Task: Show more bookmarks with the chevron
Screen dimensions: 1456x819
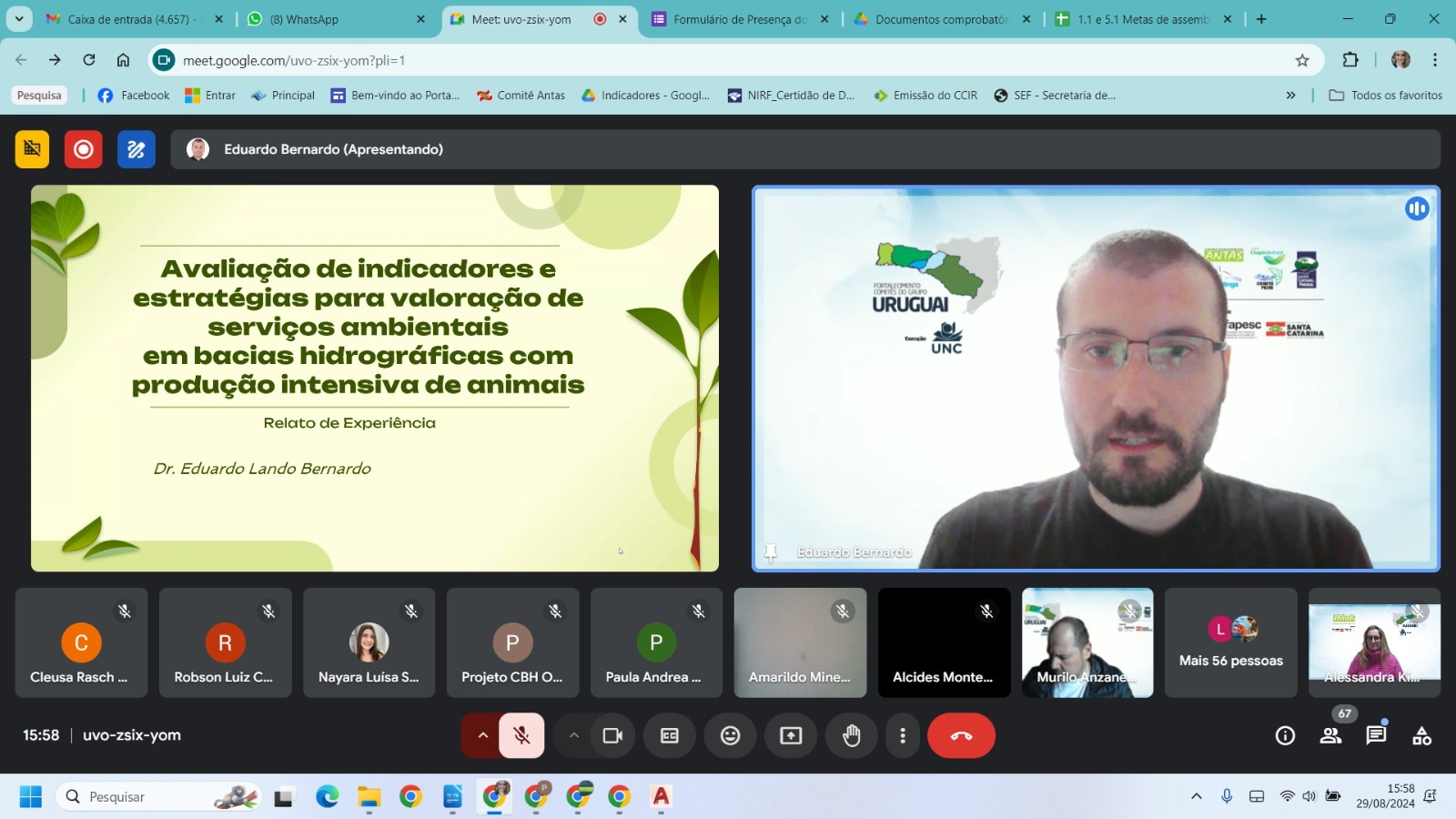Action: 1290,96
